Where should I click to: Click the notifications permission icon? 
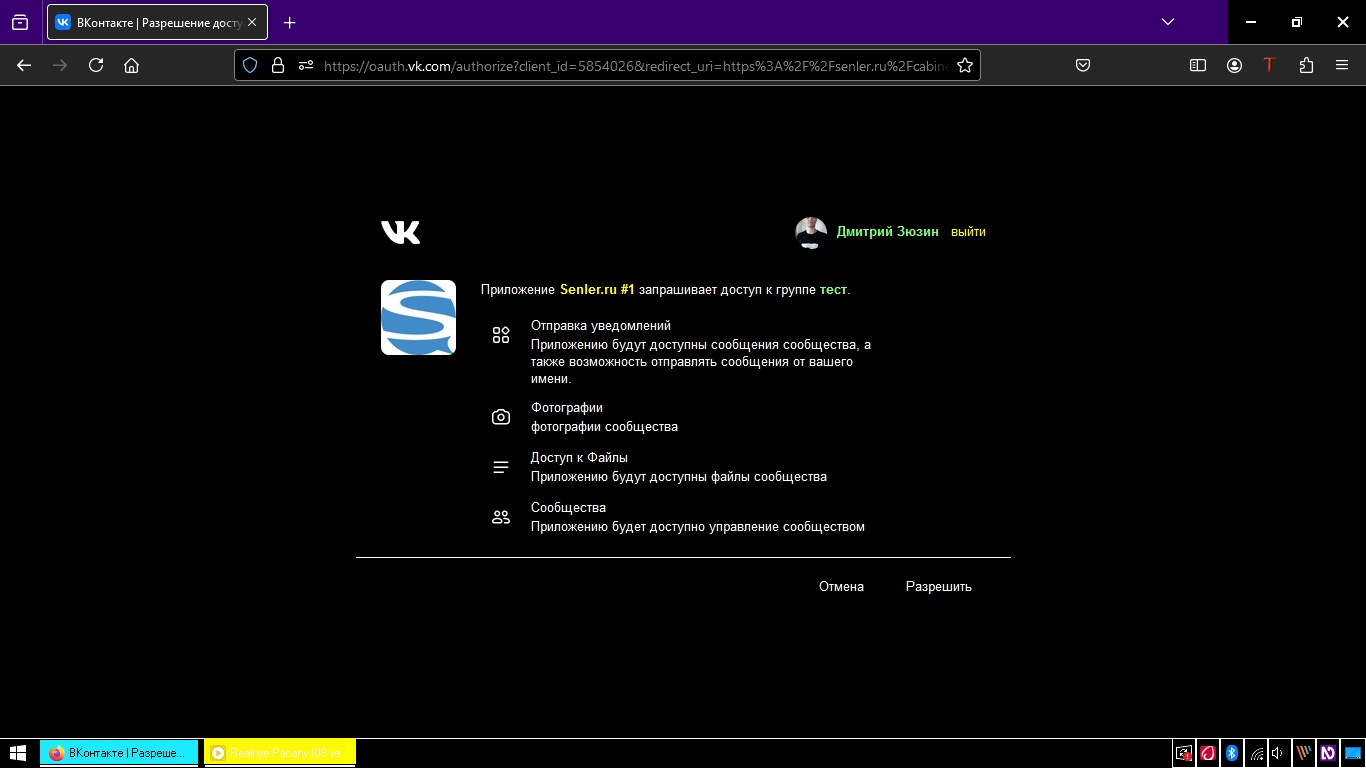coord(501,335)
